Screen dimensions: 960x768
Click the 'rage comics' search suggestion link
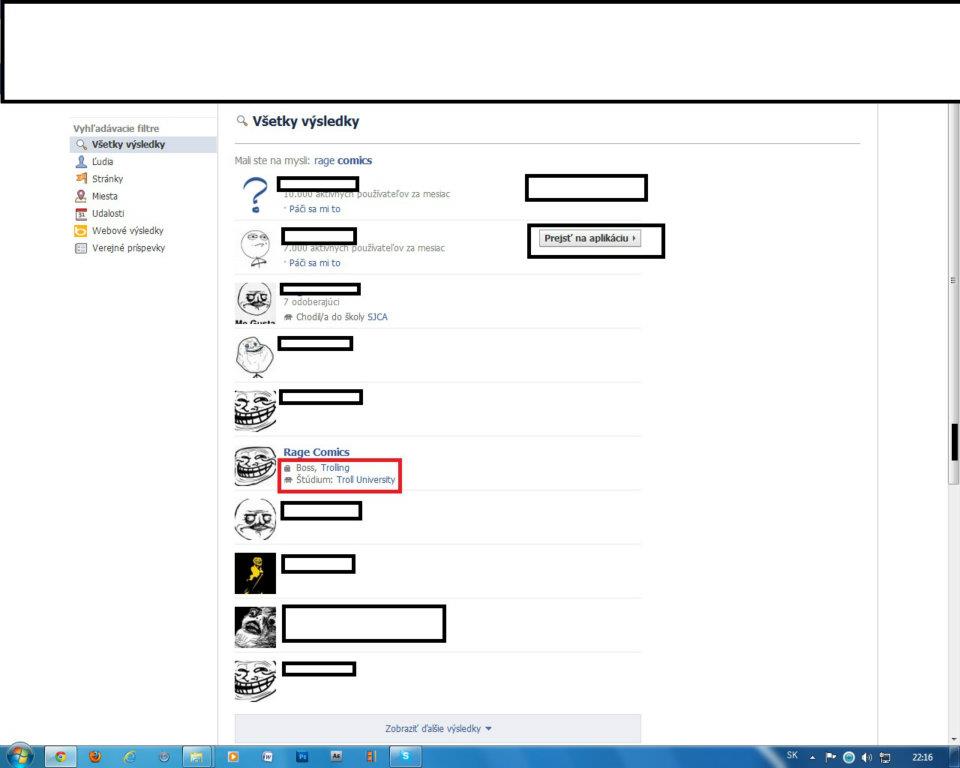pyautogui.click(x=343, y=160)
